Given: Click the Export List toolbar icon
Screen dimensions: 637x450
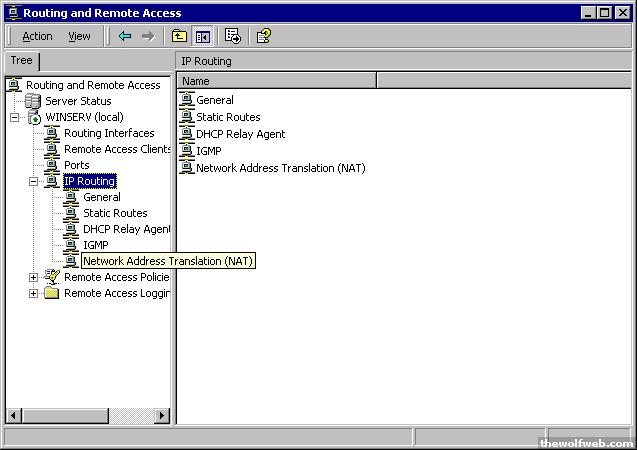Looking at the screenshot, I should coord(233,36).
